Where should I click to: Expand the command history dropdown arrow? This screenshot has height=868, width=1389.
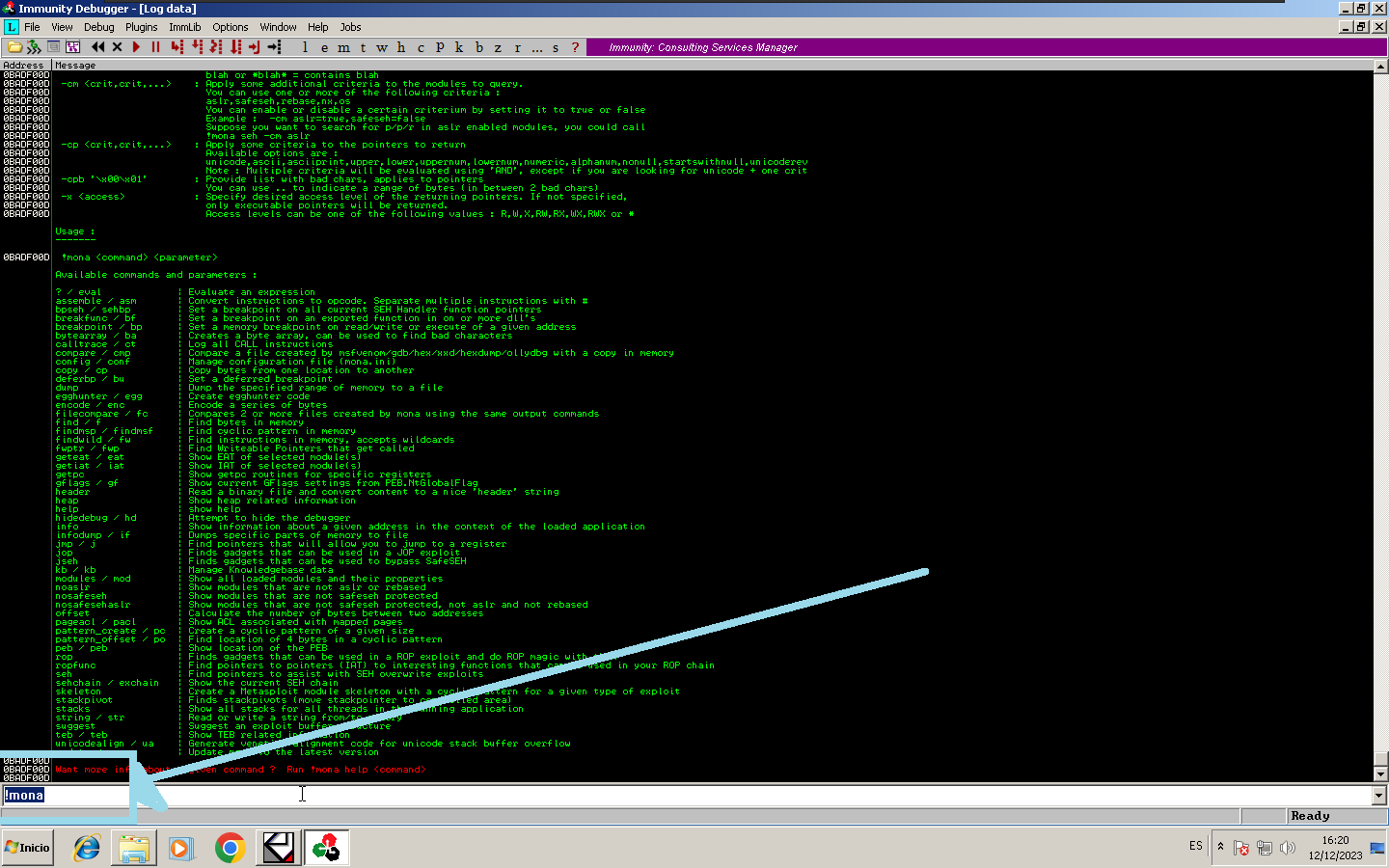point(1379,796)
